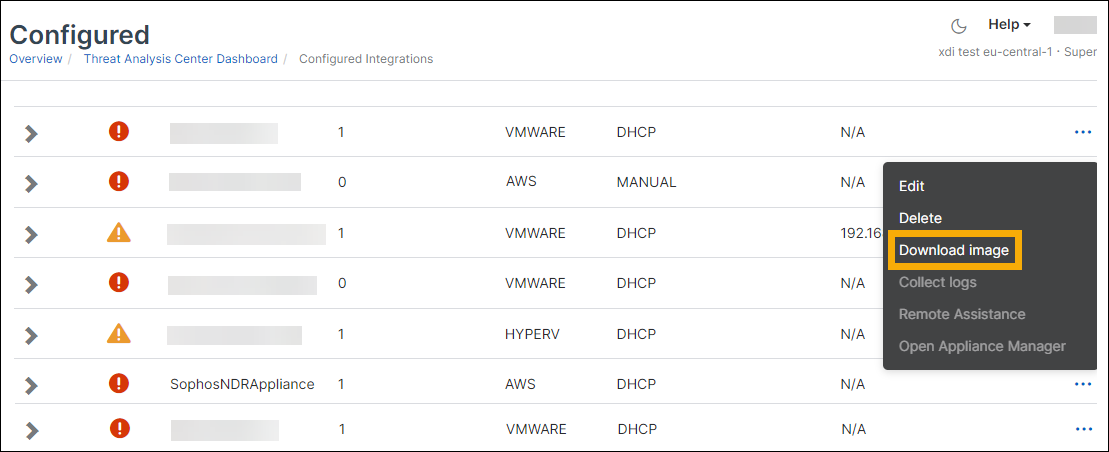Open three-dot menu for first VMWARE row
The width and height of the screenshot is (1109, 452).
point(1083,131)
